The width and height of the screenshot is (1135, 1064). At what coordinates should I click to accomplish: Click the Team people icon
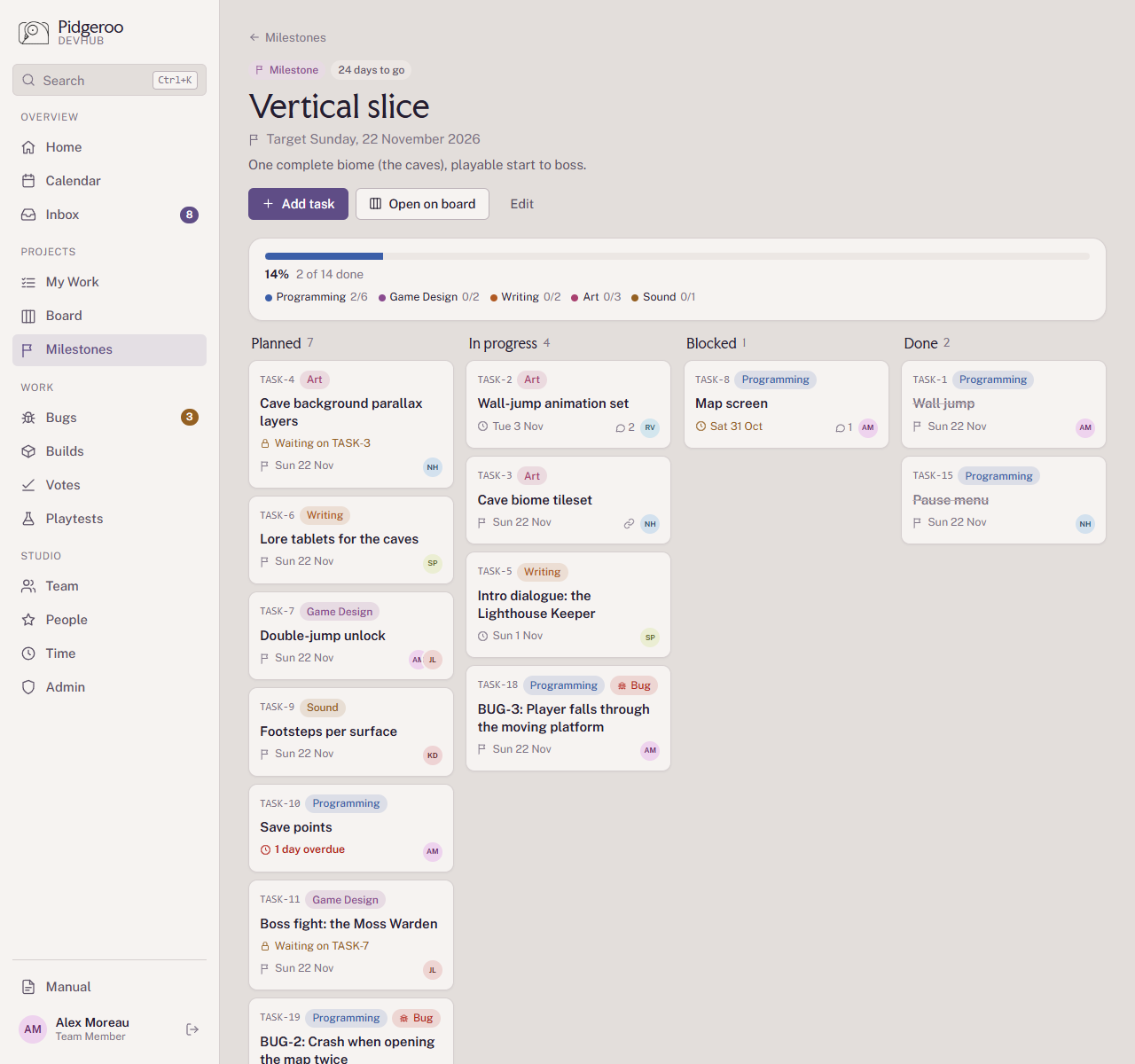pos(28,586)
